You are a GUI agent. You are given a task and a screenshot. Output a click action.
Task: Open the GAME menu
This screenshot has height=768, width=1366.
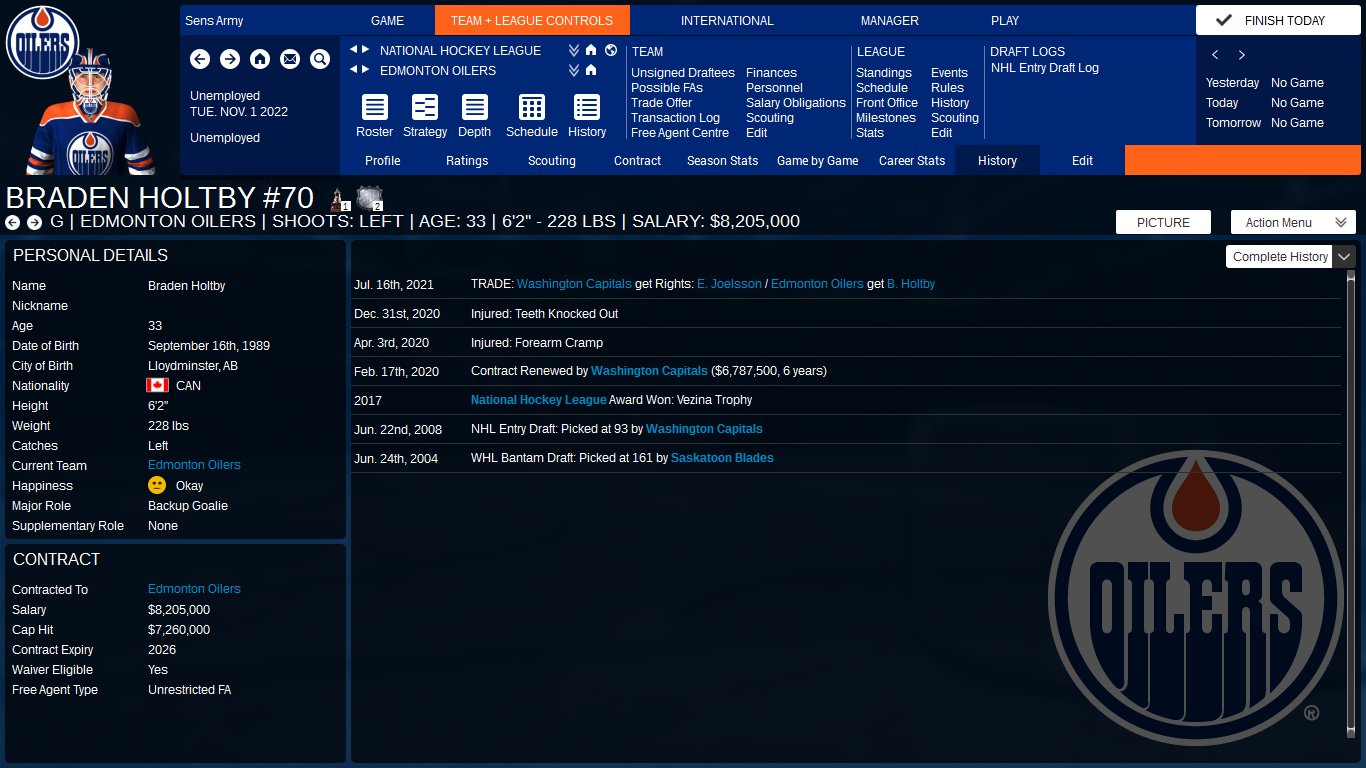[387, 20]
